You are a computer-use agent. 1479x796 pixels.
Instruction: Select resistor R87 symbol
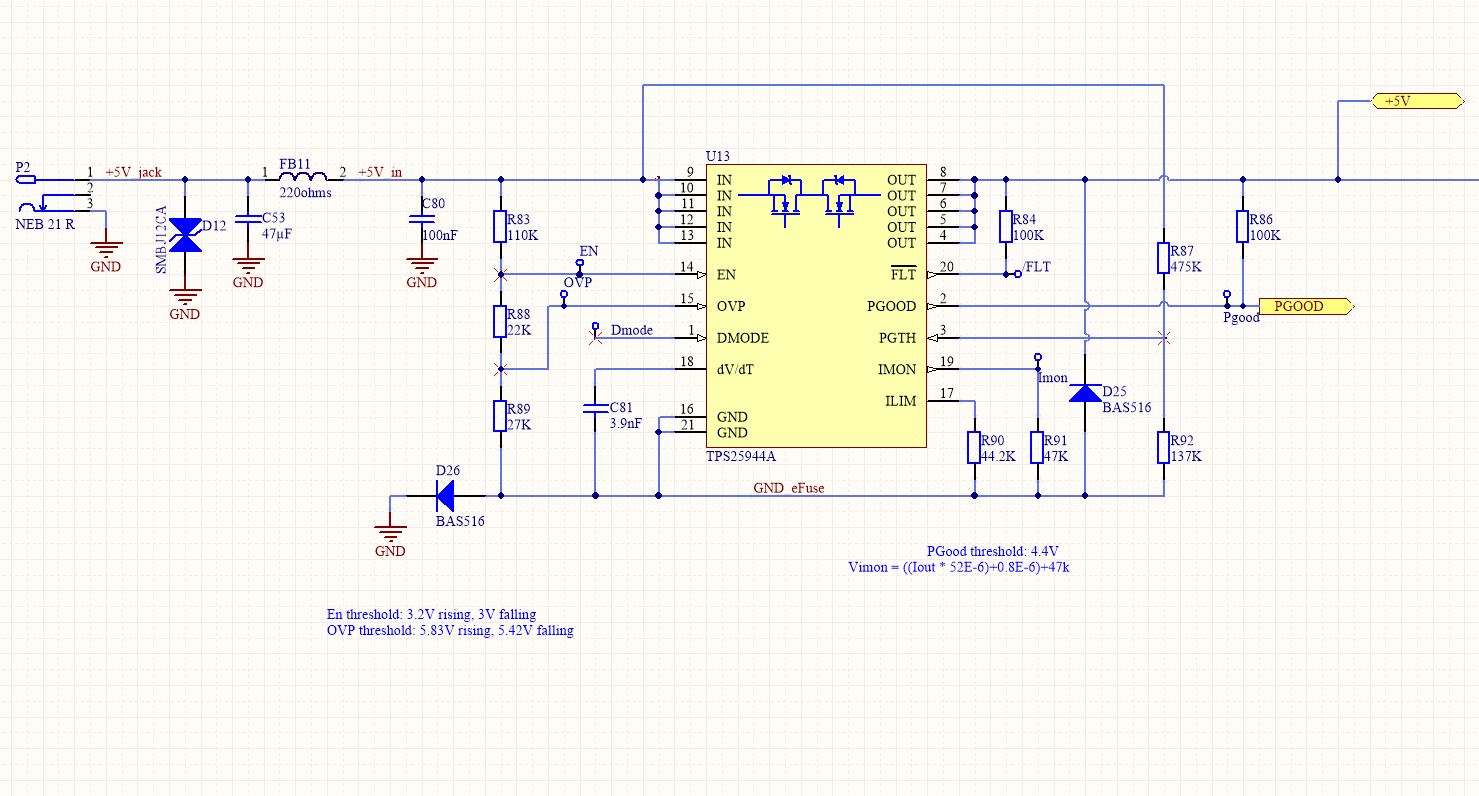[1163, 258]
